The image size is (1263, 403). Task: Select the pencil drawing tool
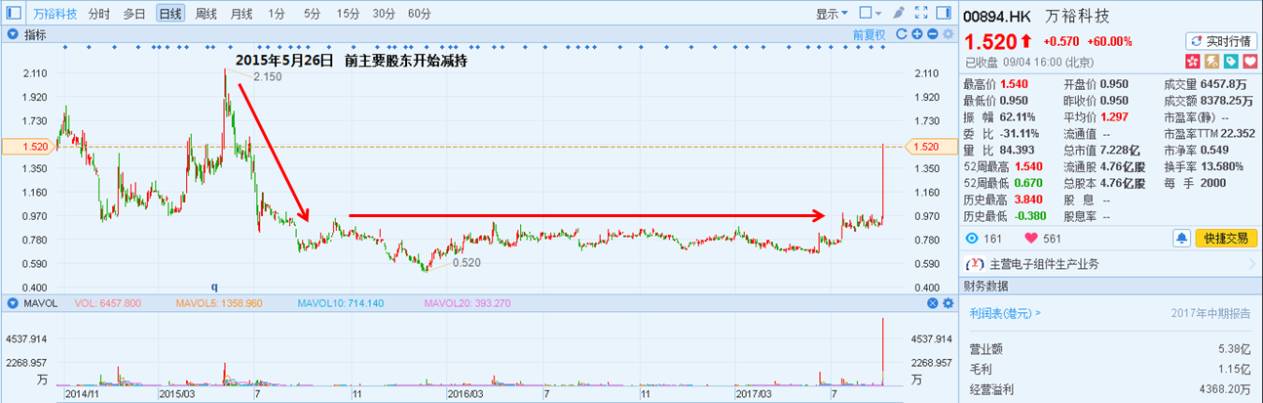[x=898, y=13]
